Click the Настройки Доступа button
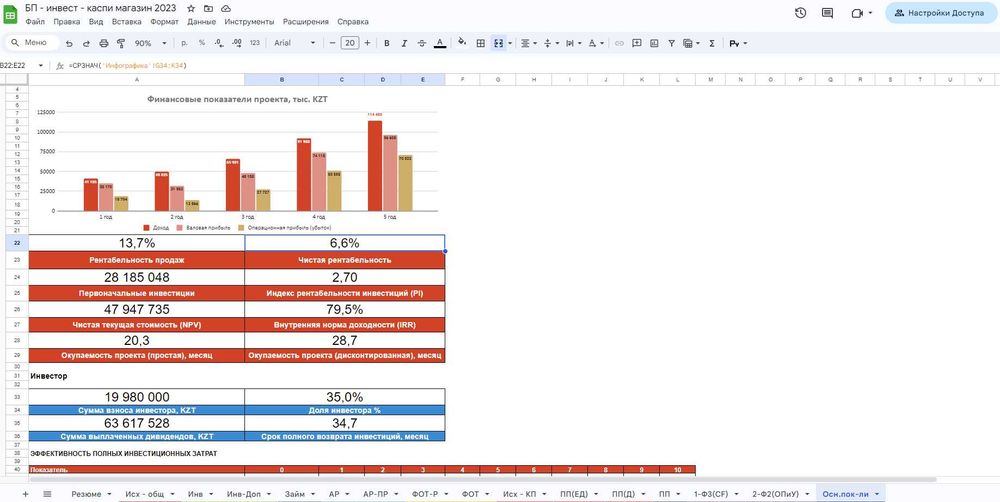 coord(939,13)
